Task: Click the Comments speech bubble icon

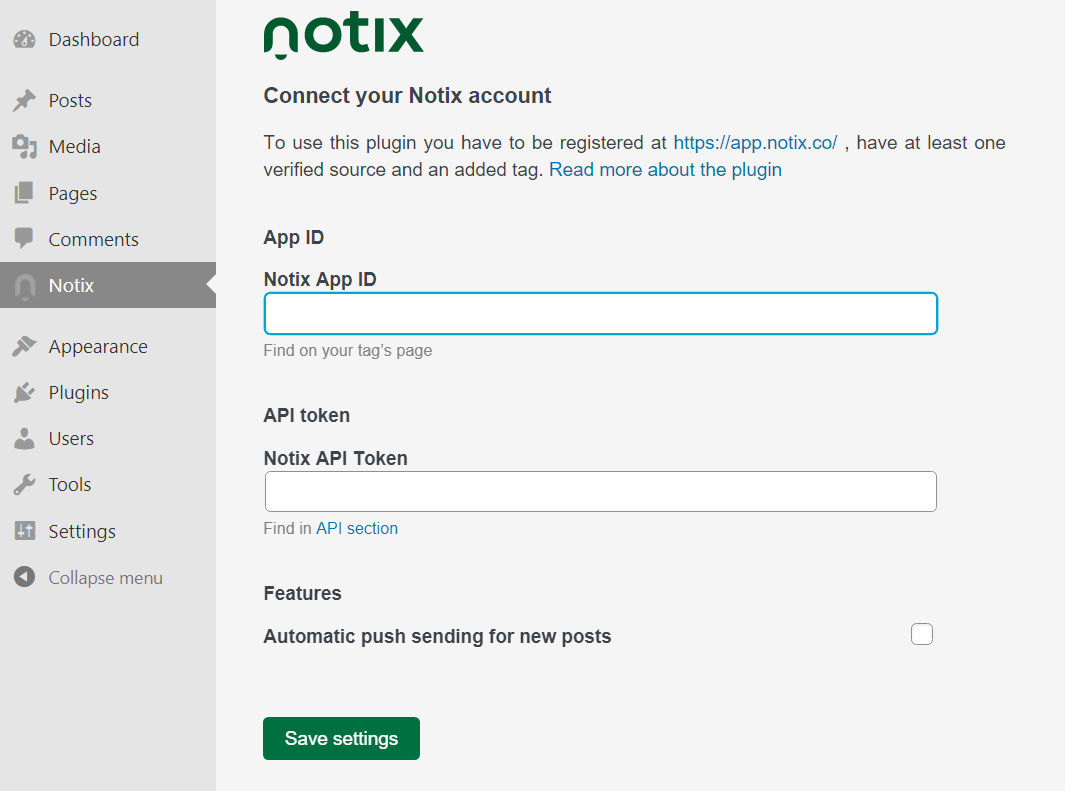Action: (24, 238)
